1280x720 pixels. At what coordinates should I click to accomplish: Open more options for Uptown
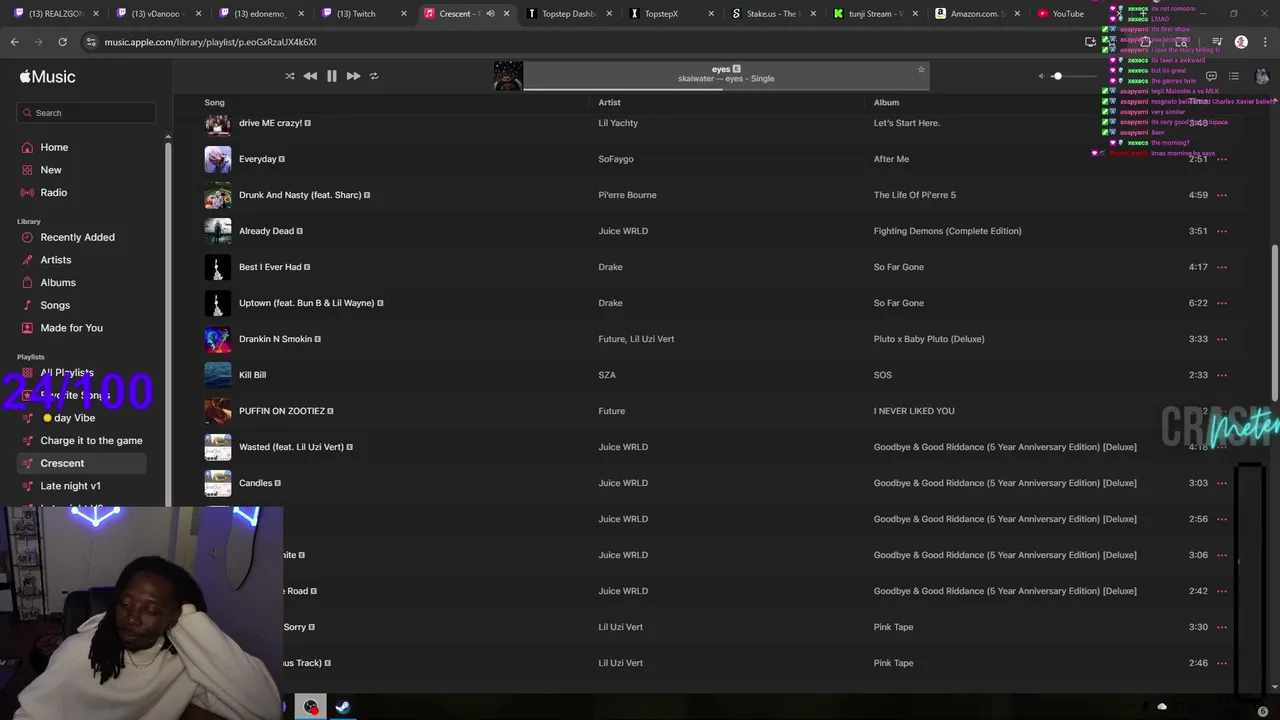(x=1222, y=303)
